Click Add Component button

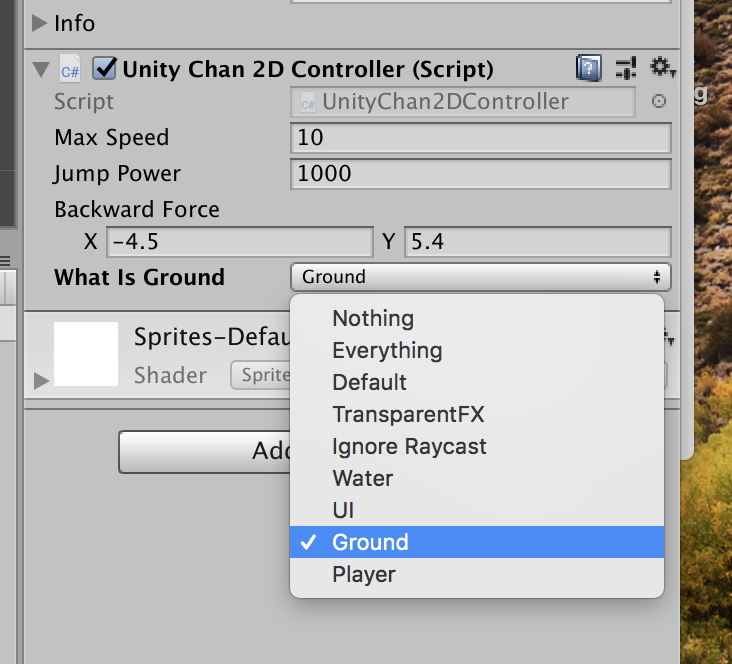coord(204,452)
